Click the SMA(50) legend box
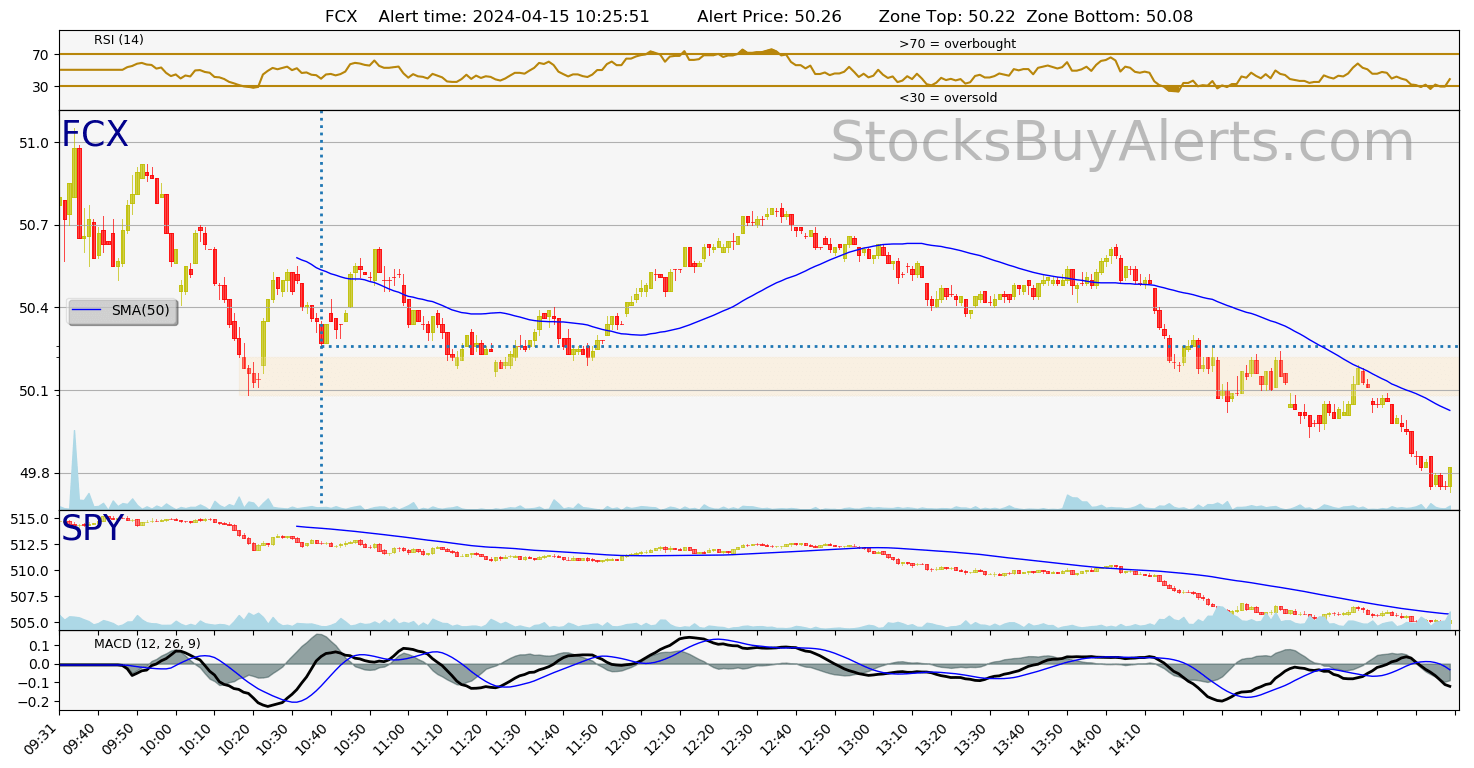The image size is (1474, 768). [x=123, y=311]
